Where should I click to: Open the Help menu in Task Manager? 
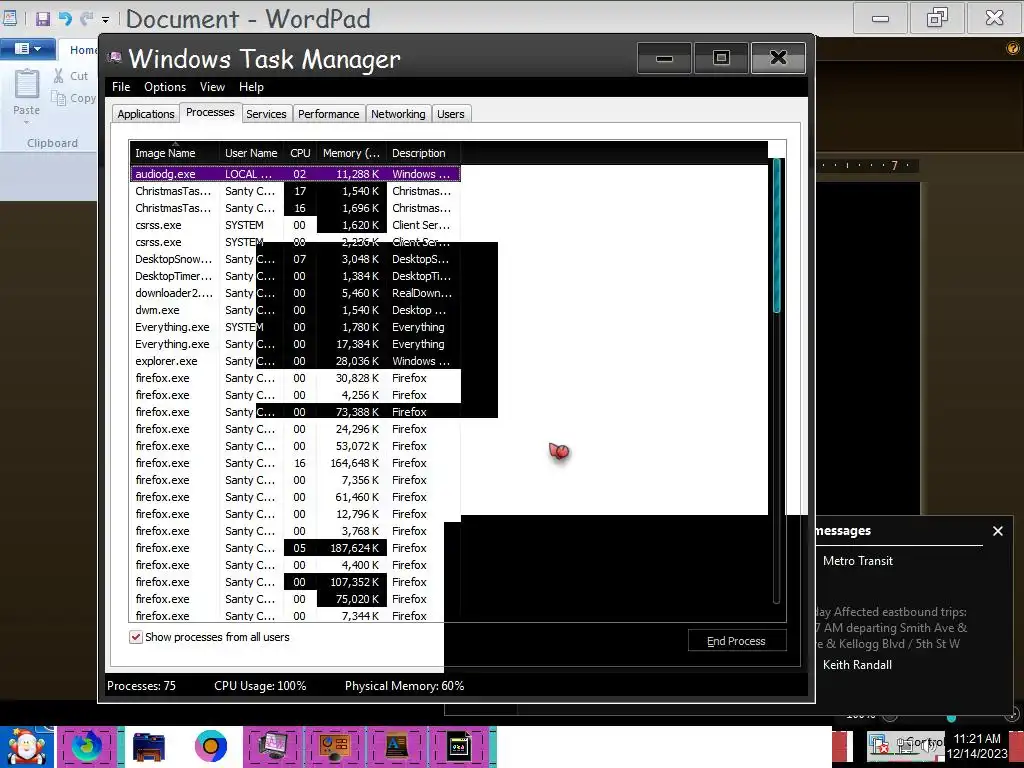pyautogui.click(x=251, y=87)
